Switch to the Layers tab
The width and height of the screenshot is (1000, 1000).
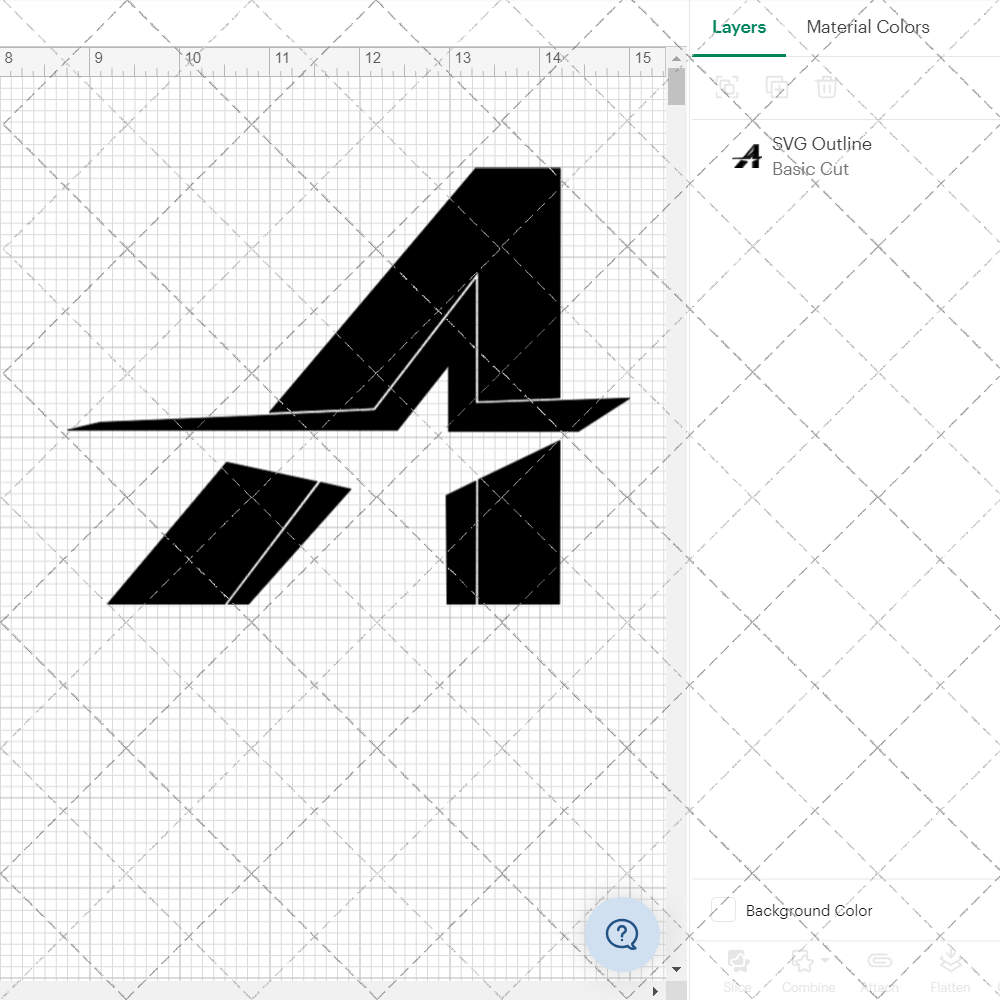(739, 27)
